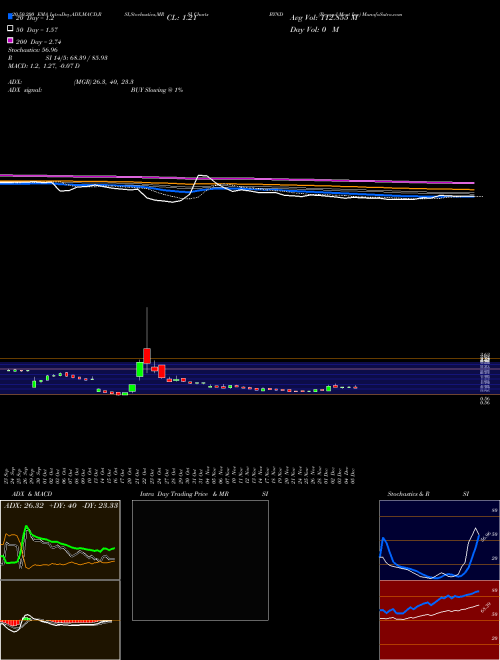Click the RSI 14/5 values line

click(58, 58)
